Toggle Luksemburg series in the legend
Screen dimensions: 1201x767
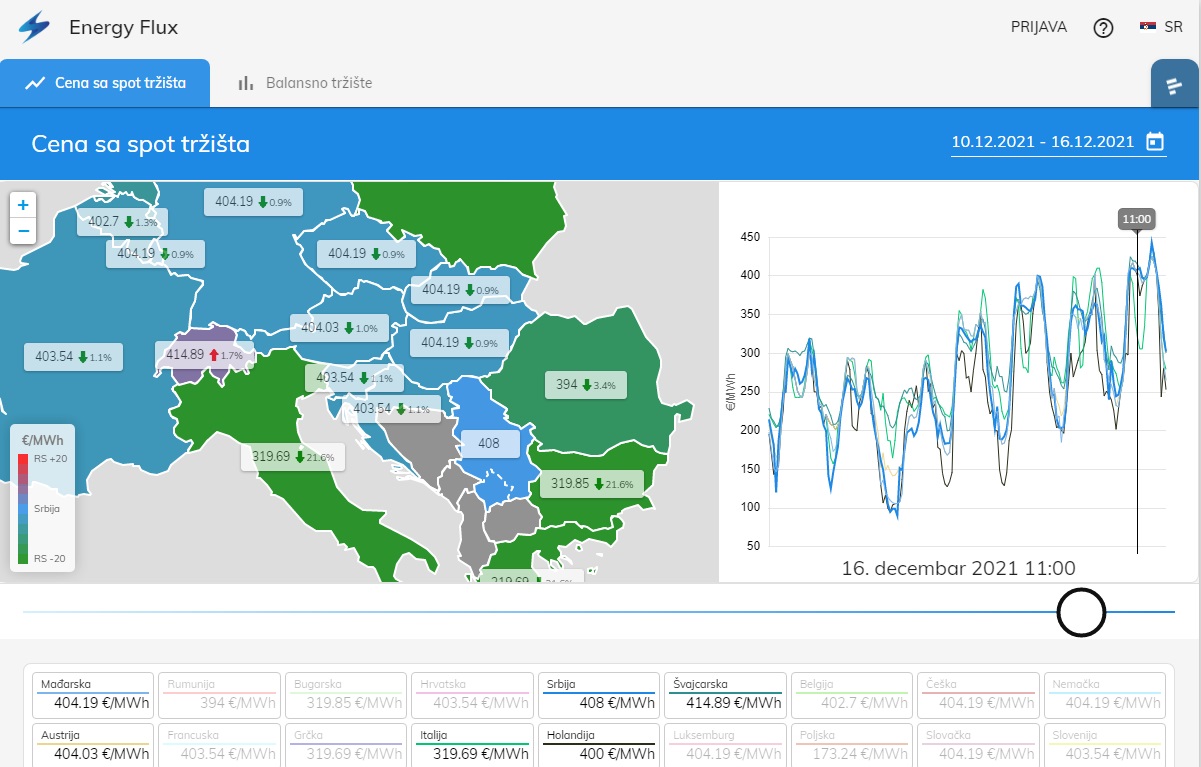coord(725,745)
